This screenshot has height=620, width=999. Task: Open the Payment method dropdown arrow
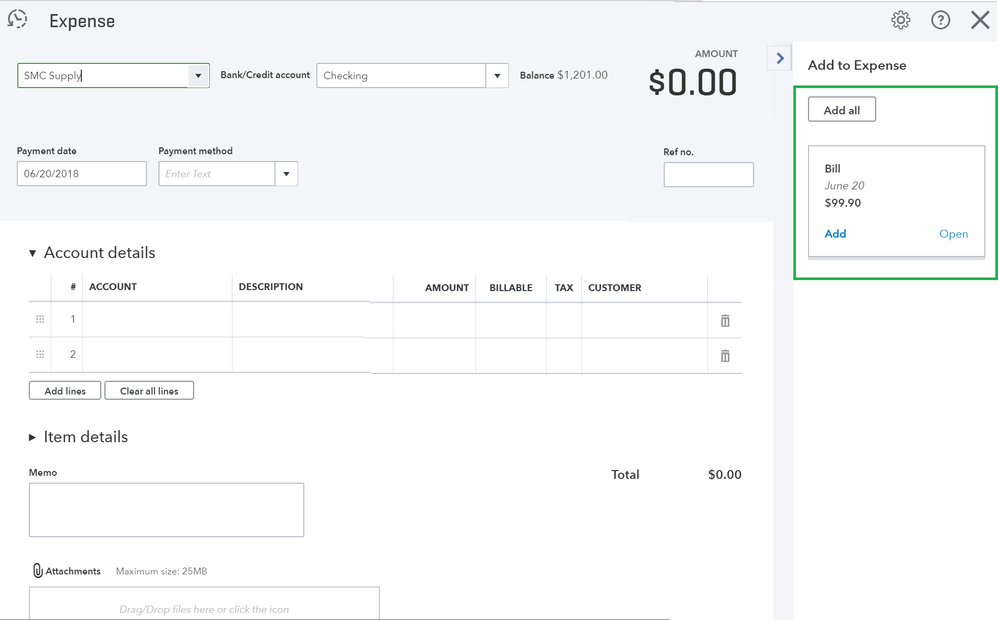[x=286, y=173]
